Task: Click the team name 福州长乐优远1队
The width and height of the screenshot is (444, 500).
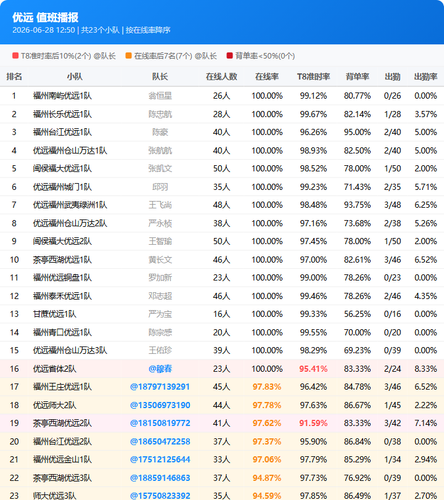Action: pos(62,114)
